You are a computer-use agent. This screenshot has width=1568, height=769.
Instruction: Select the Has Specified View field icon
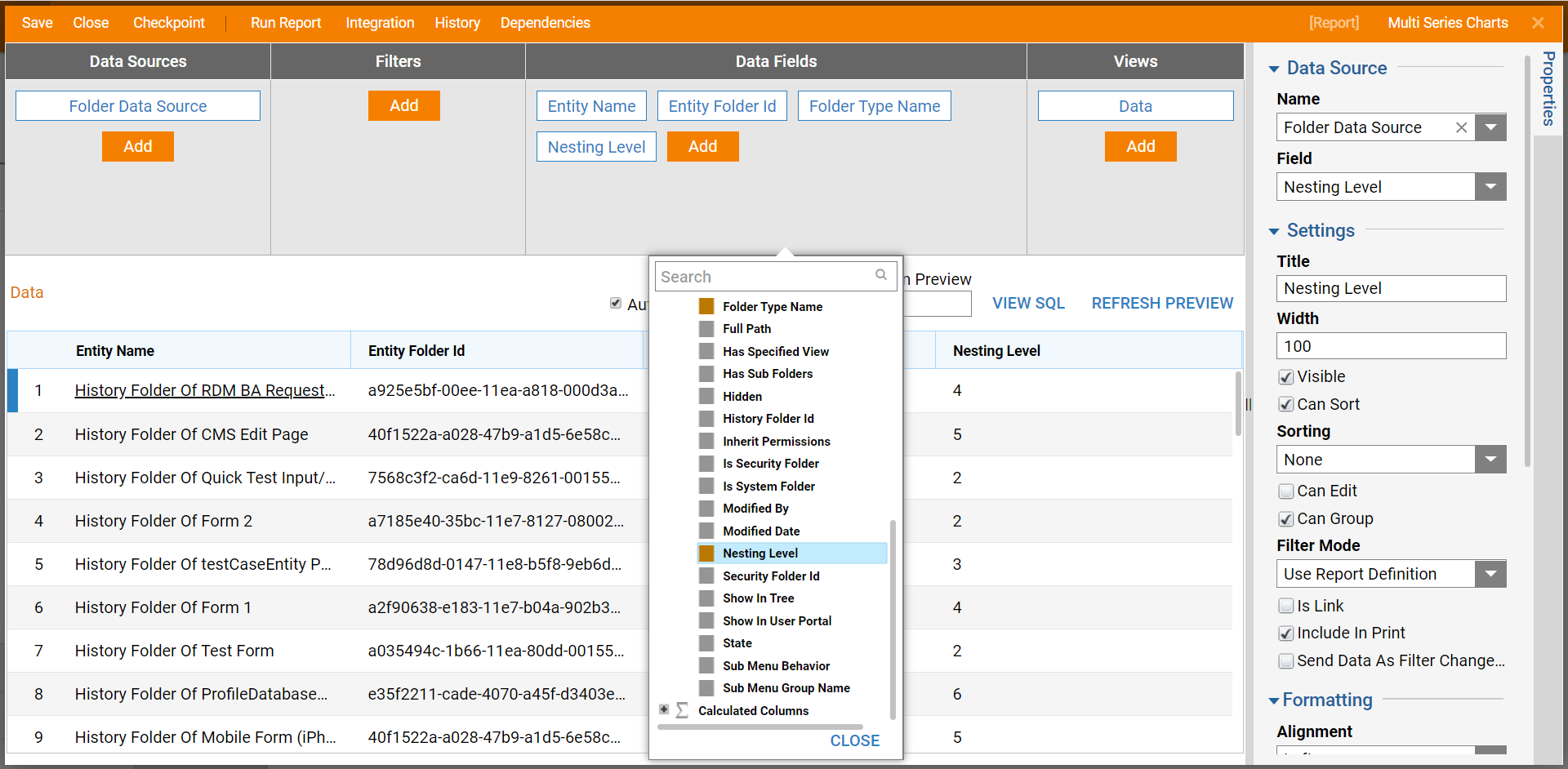point(706,351)
